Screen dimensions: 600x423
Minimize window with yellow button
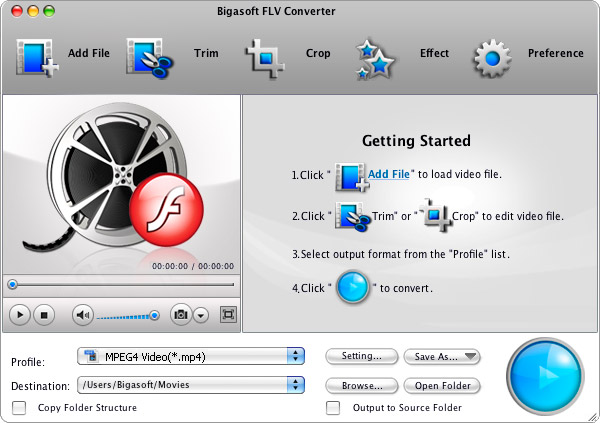click(33, 11)
